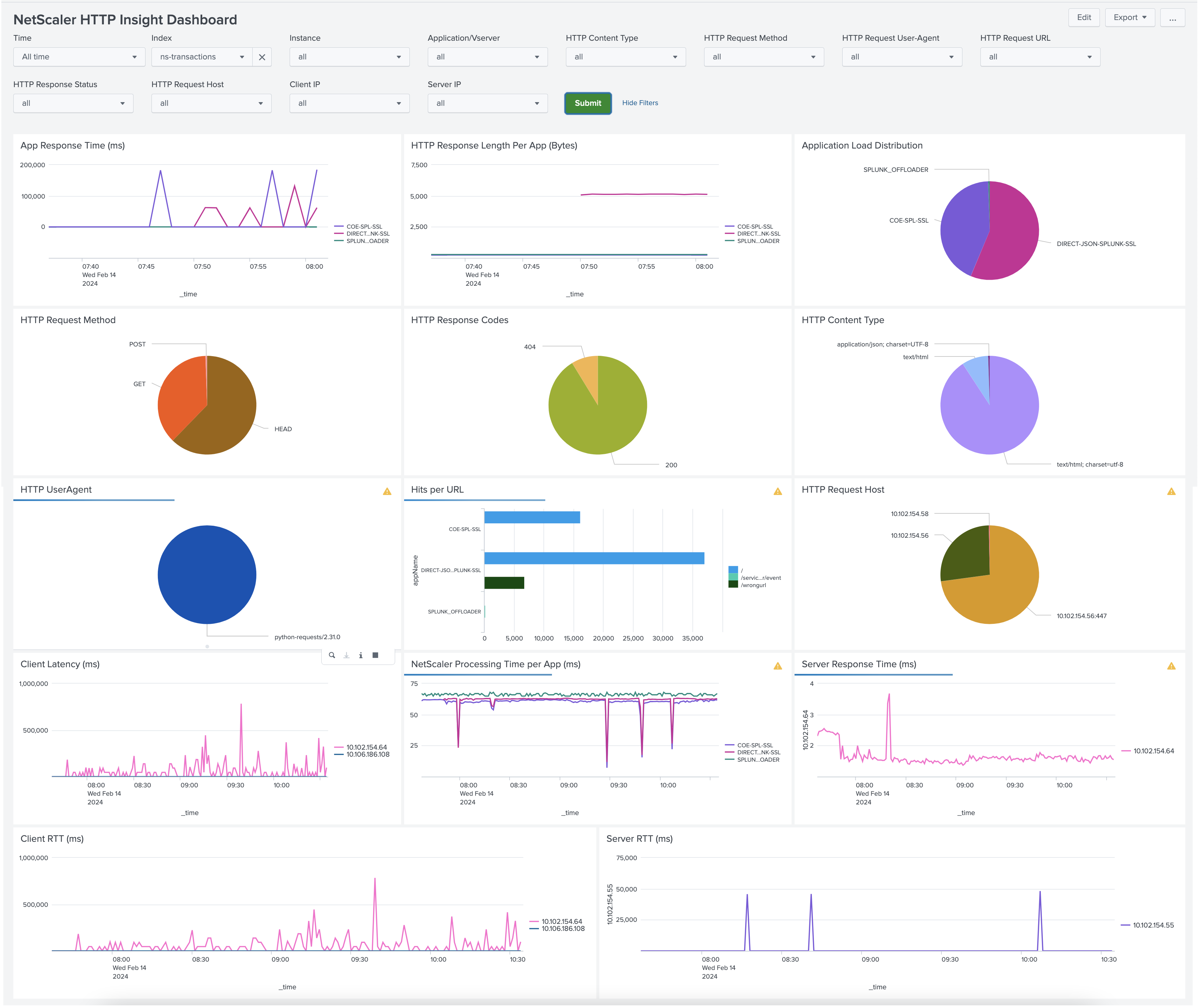Toggle /servic...r/event legend in Hits per URL
The image size is (1200, 1008).
(756, 578)
